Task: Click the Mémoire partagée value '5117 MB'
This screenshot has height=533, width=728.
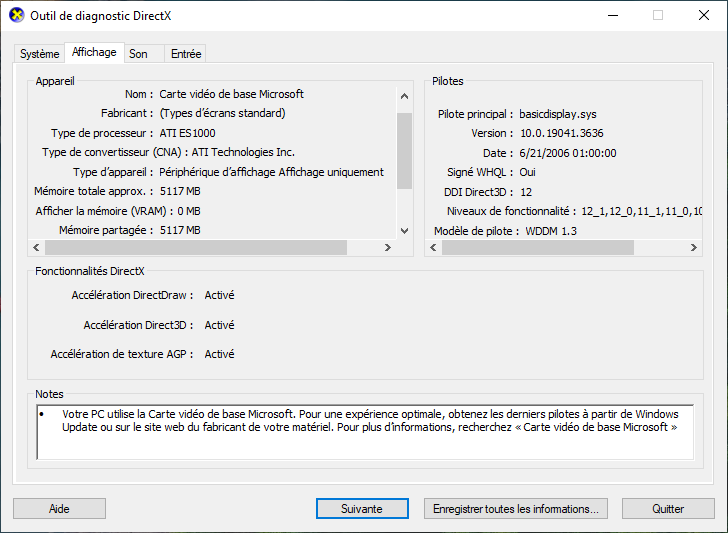Action: (180, 230)
